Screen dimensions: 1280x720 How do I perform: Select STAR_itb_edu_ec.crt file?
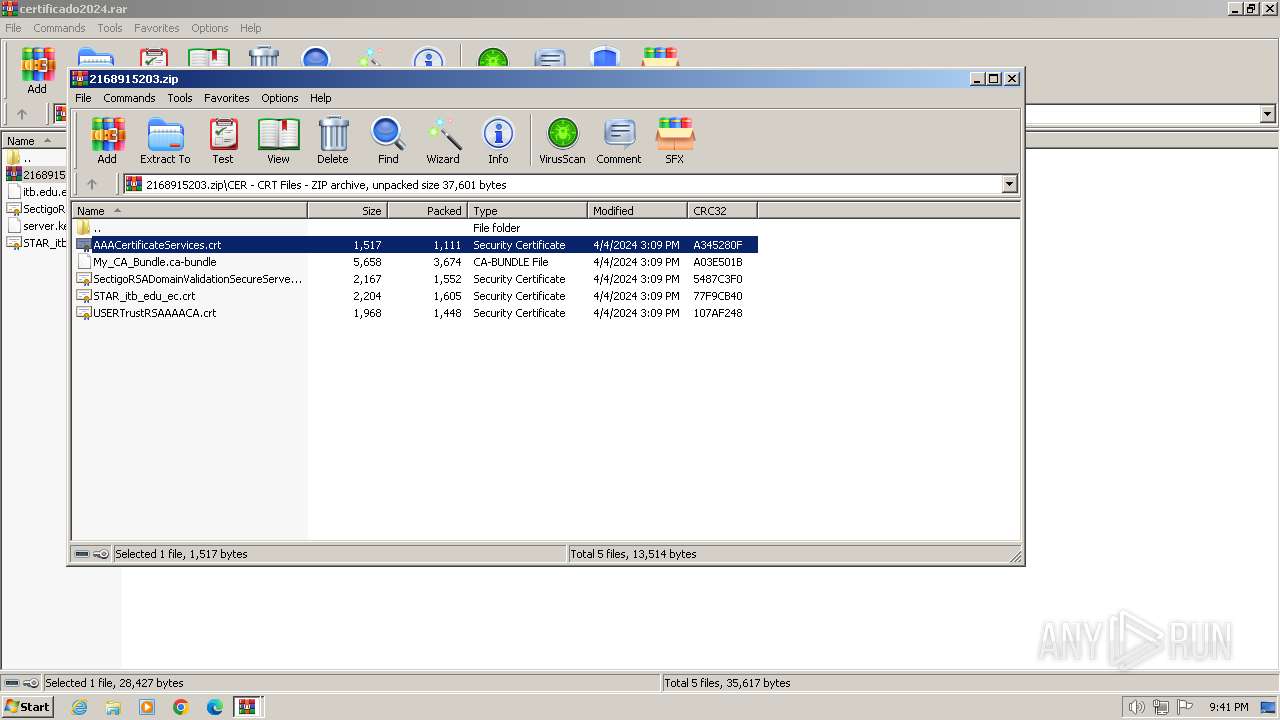click(415, 296)
